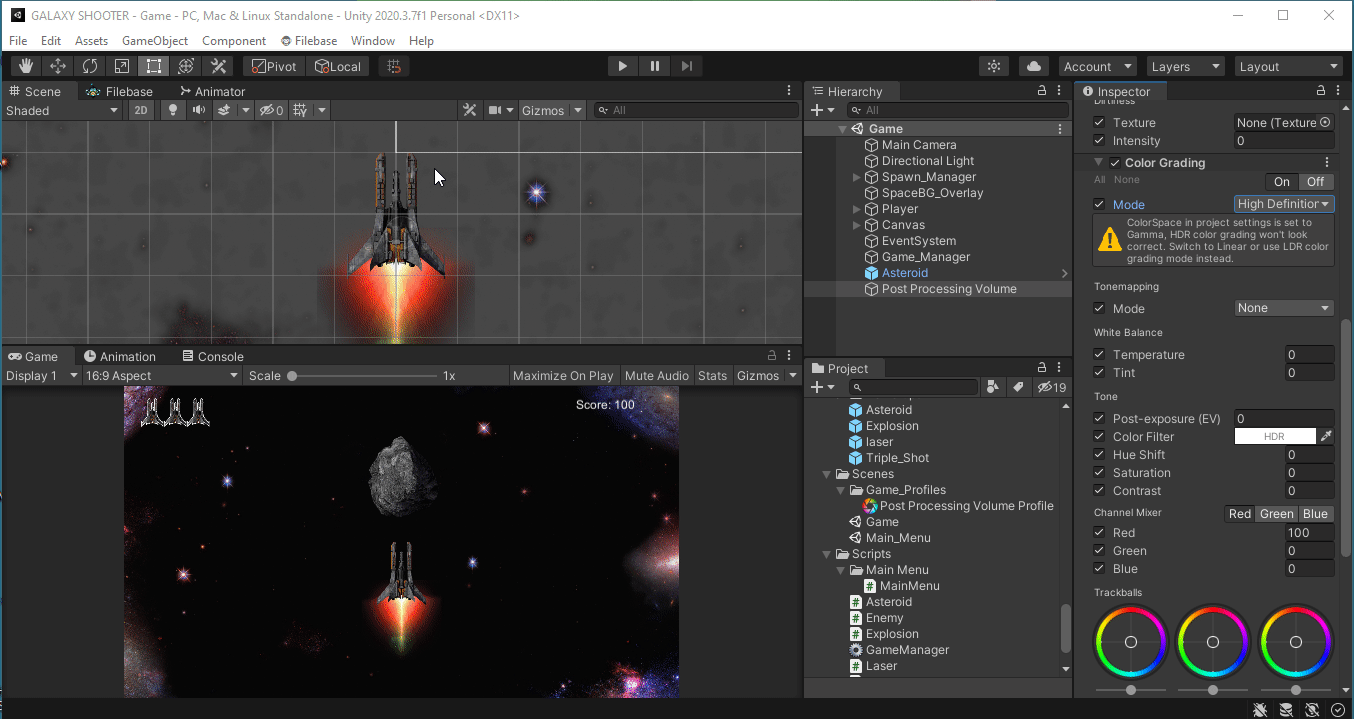Viewport: 1354px width, 719px height.
Task: Toggle scene audio speaker icon
Action: click(199, 110)
